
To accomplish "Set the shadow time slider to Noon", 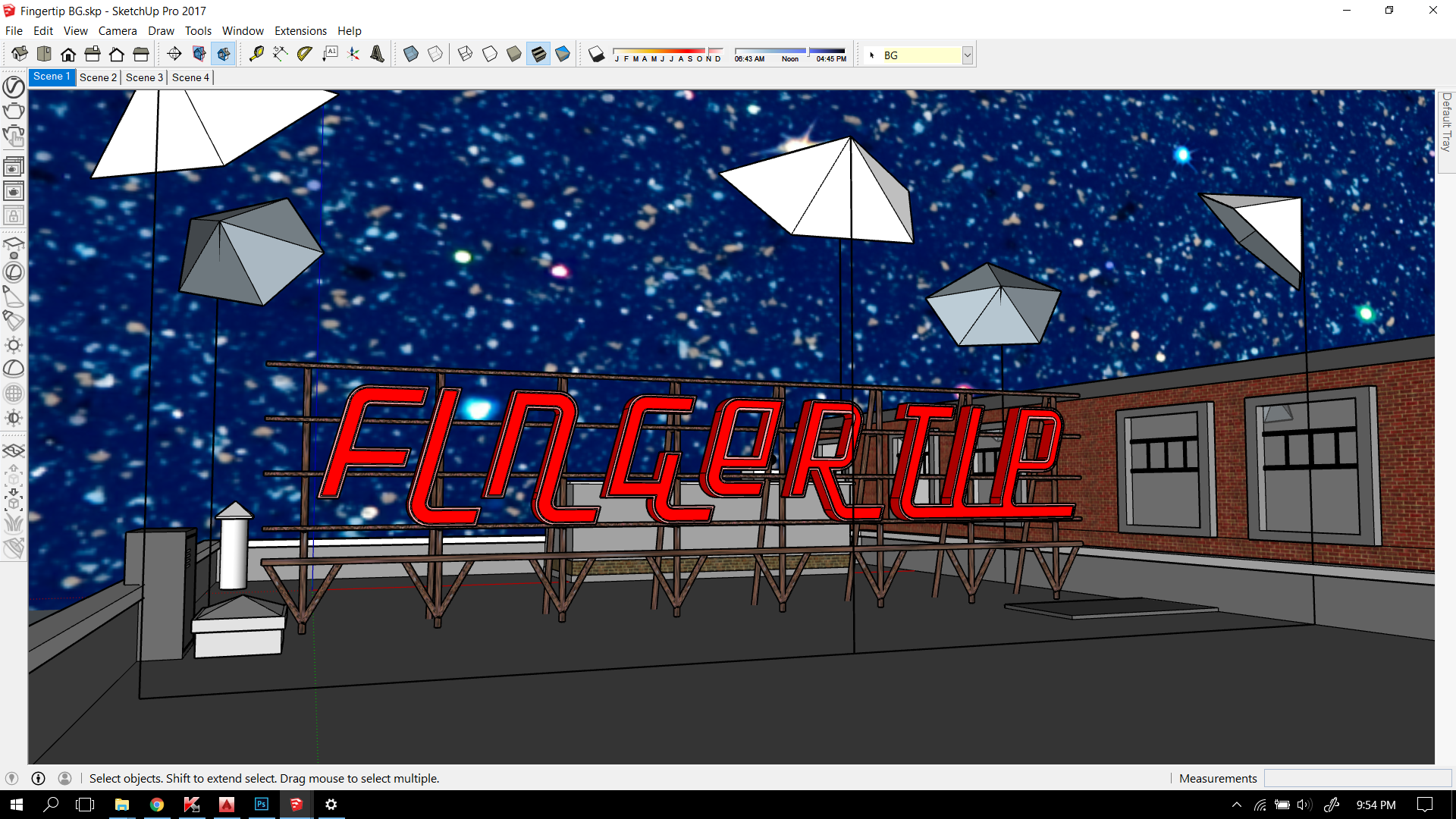I will click(x=789, y=50).
